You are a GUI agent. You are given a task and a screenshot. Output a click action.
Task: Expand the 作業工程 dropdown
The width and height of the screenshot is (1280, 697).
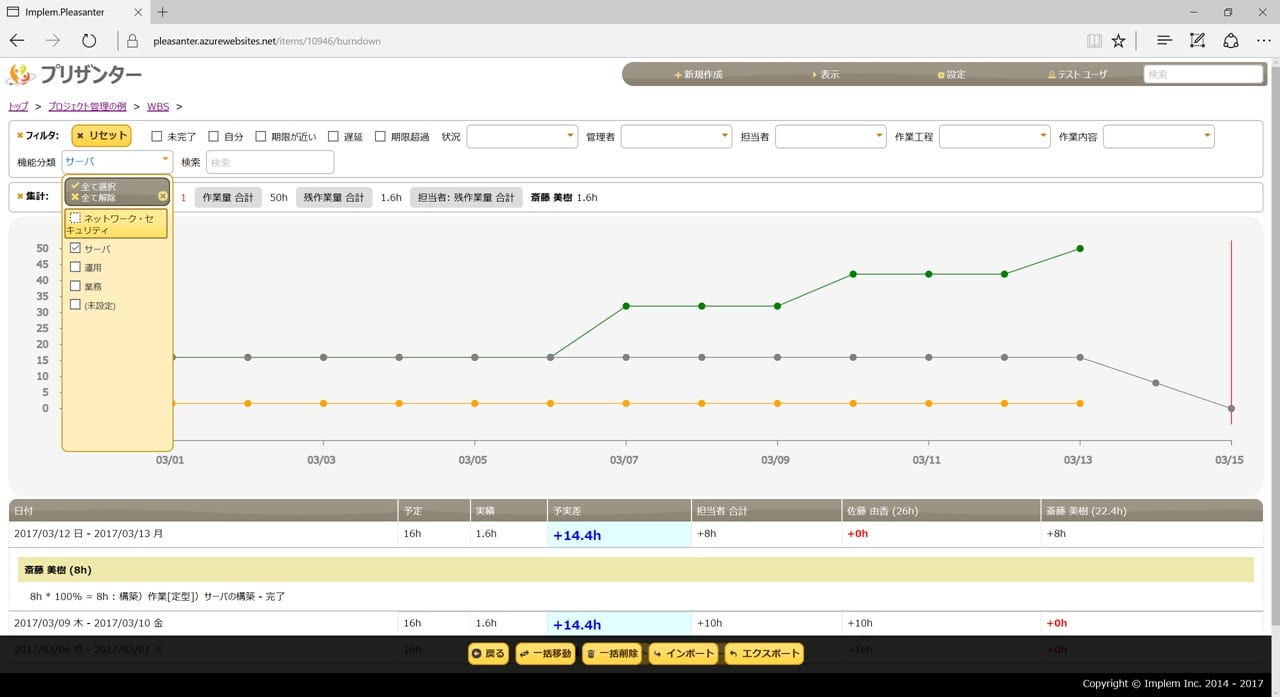pyautogui.click(x=995, y=136)
